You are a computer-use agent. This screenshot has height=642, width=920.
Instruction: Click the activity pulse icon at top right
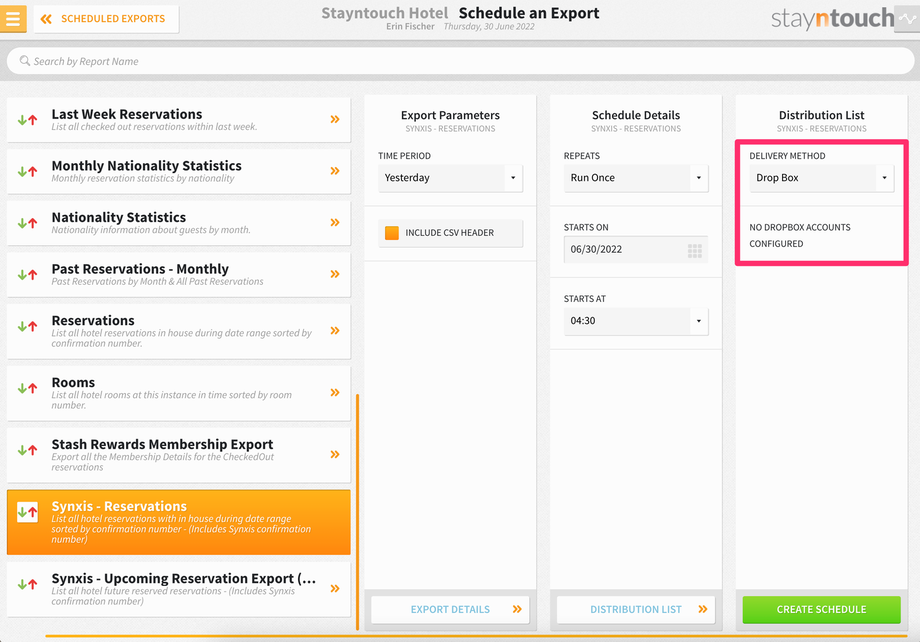pyautogui.click(x=907, y=19)
